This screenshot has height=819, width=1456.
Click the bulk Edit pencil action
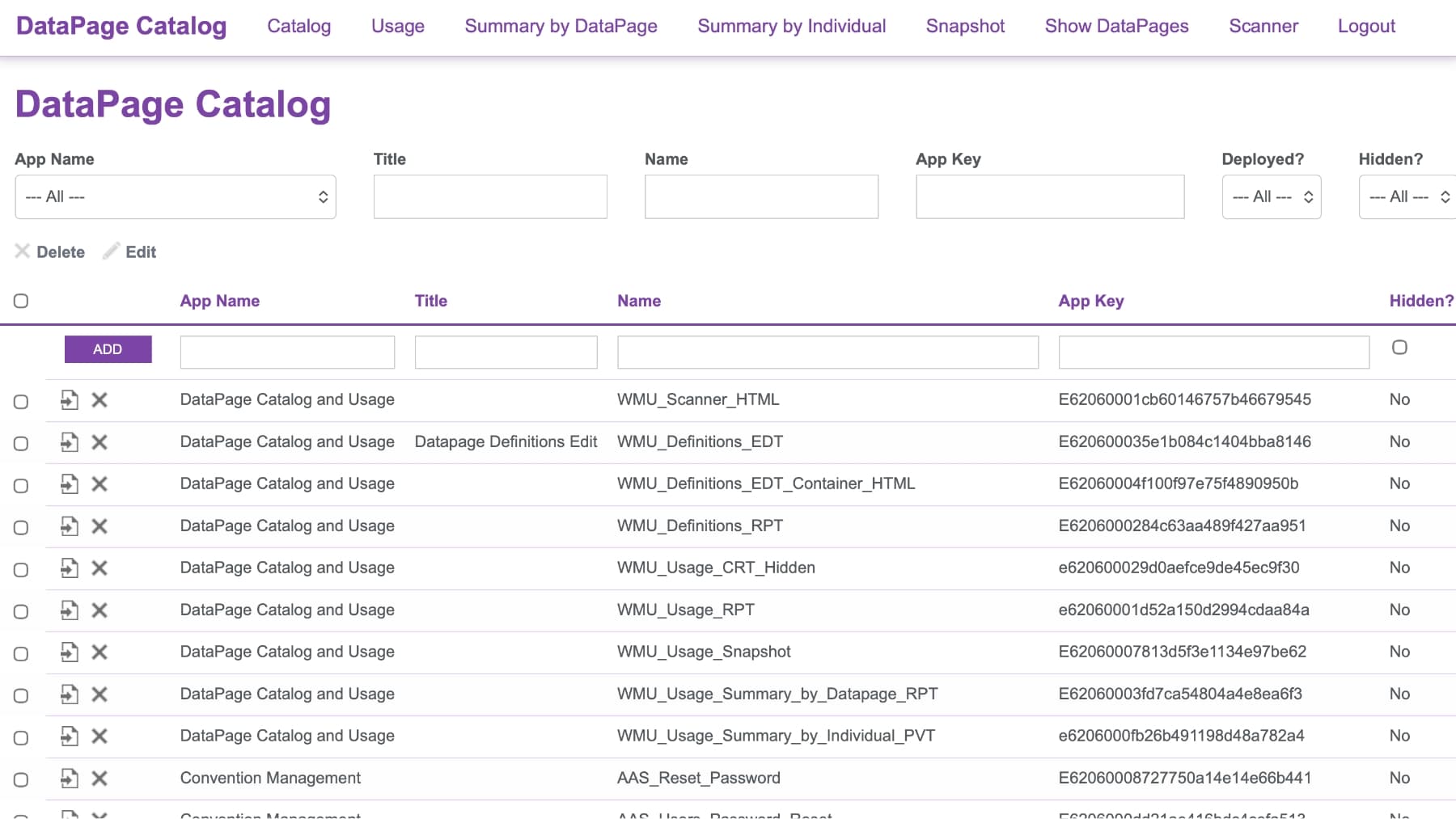coord(129,251)
